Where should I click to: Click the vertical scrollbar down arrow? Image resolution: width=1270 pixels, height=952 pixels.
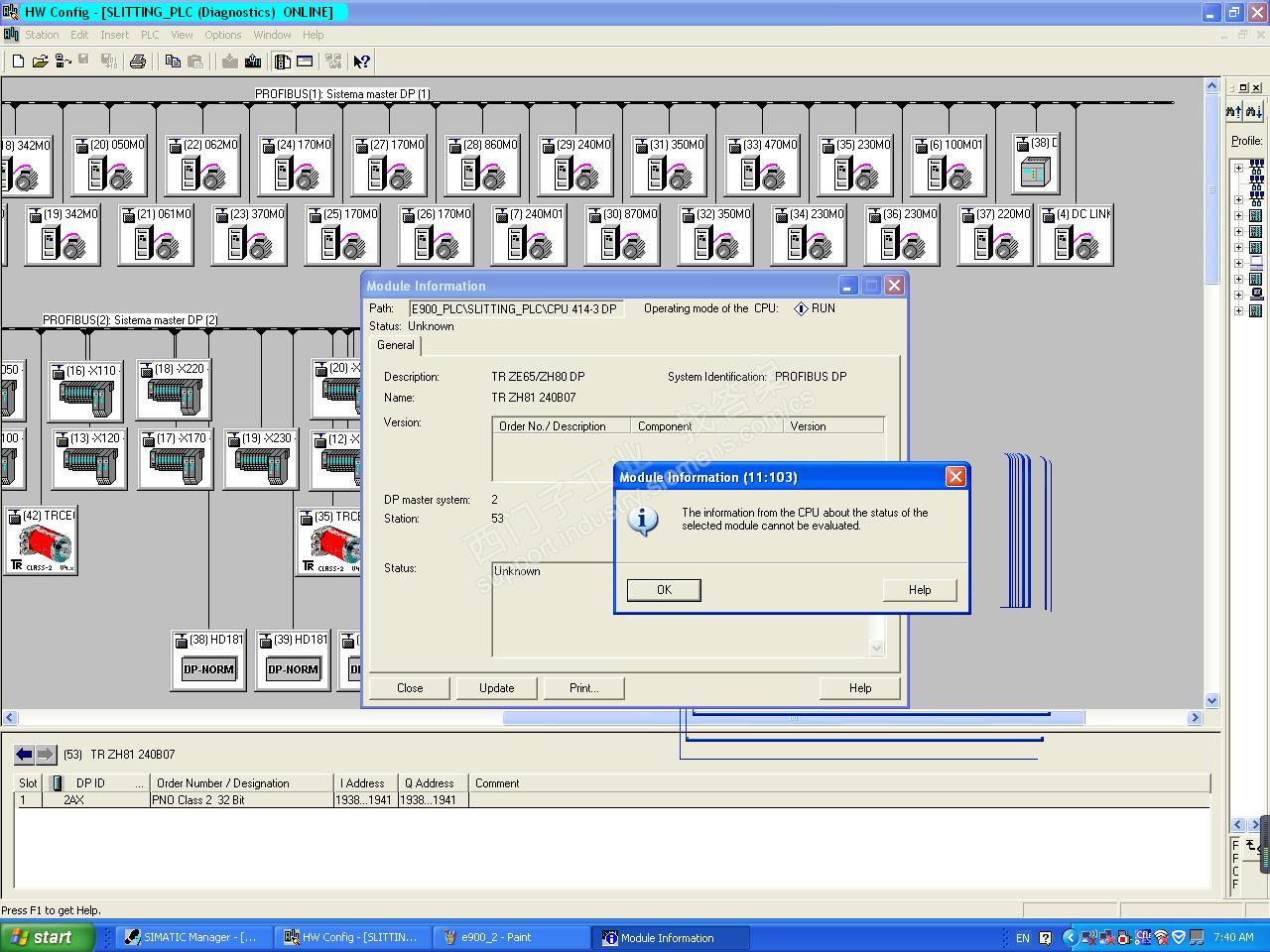1211,701
